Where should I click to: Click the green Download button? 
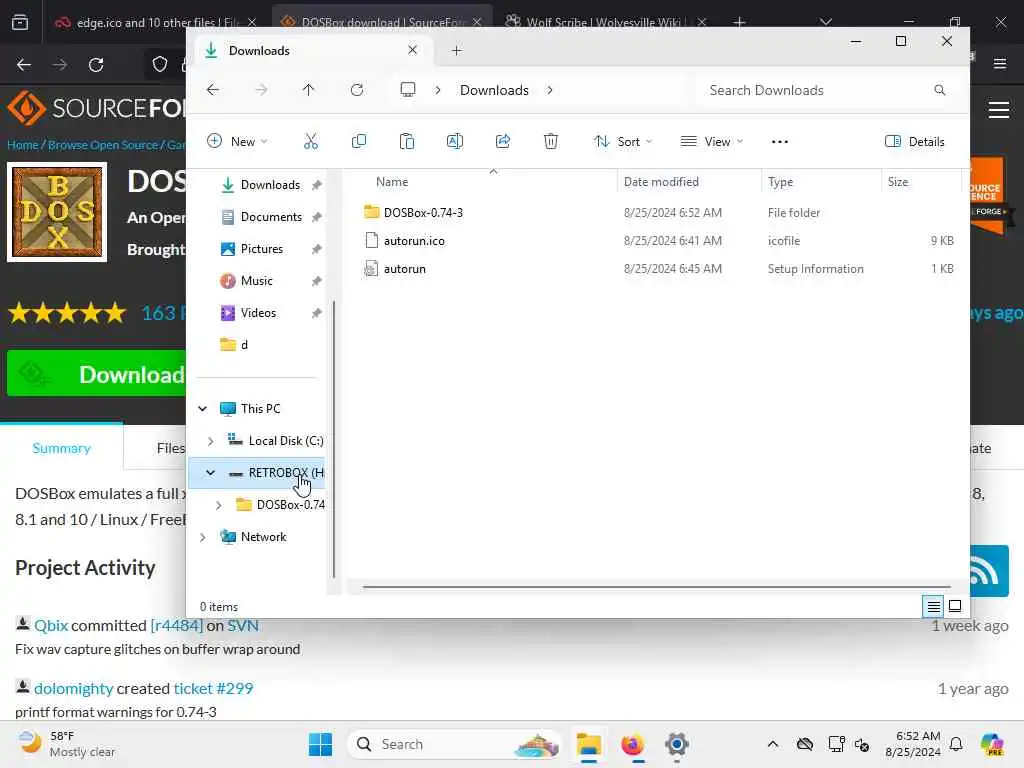point(98,374)
